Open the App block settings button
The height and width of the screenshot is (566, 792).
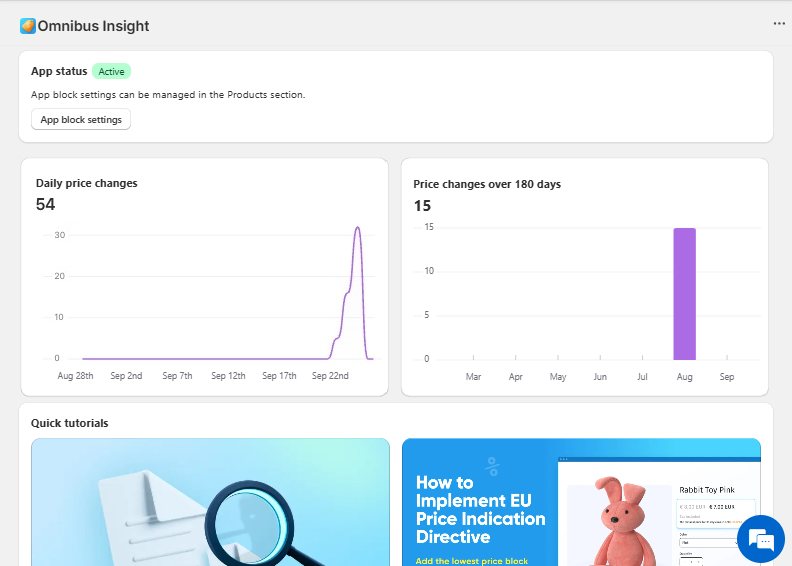pos(81,120)
